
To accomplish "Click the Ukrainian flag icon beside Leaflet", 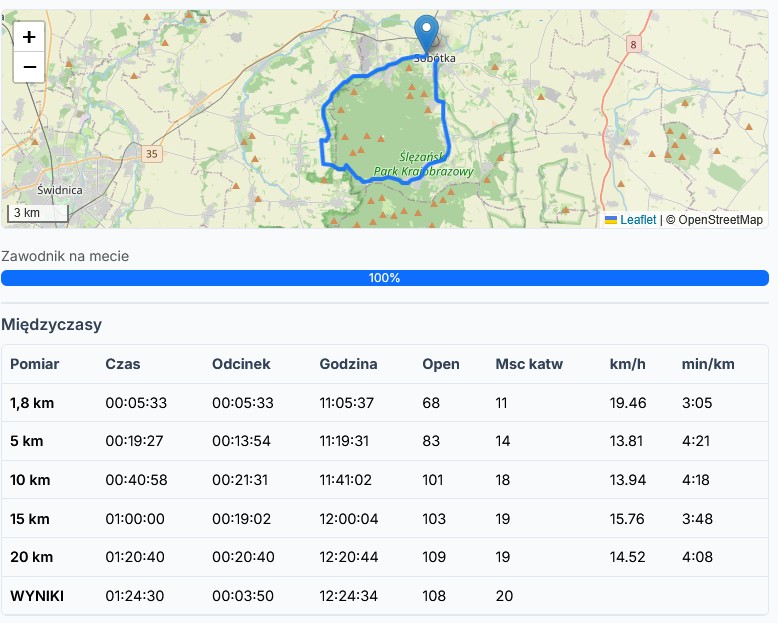I will coord(611,220).
